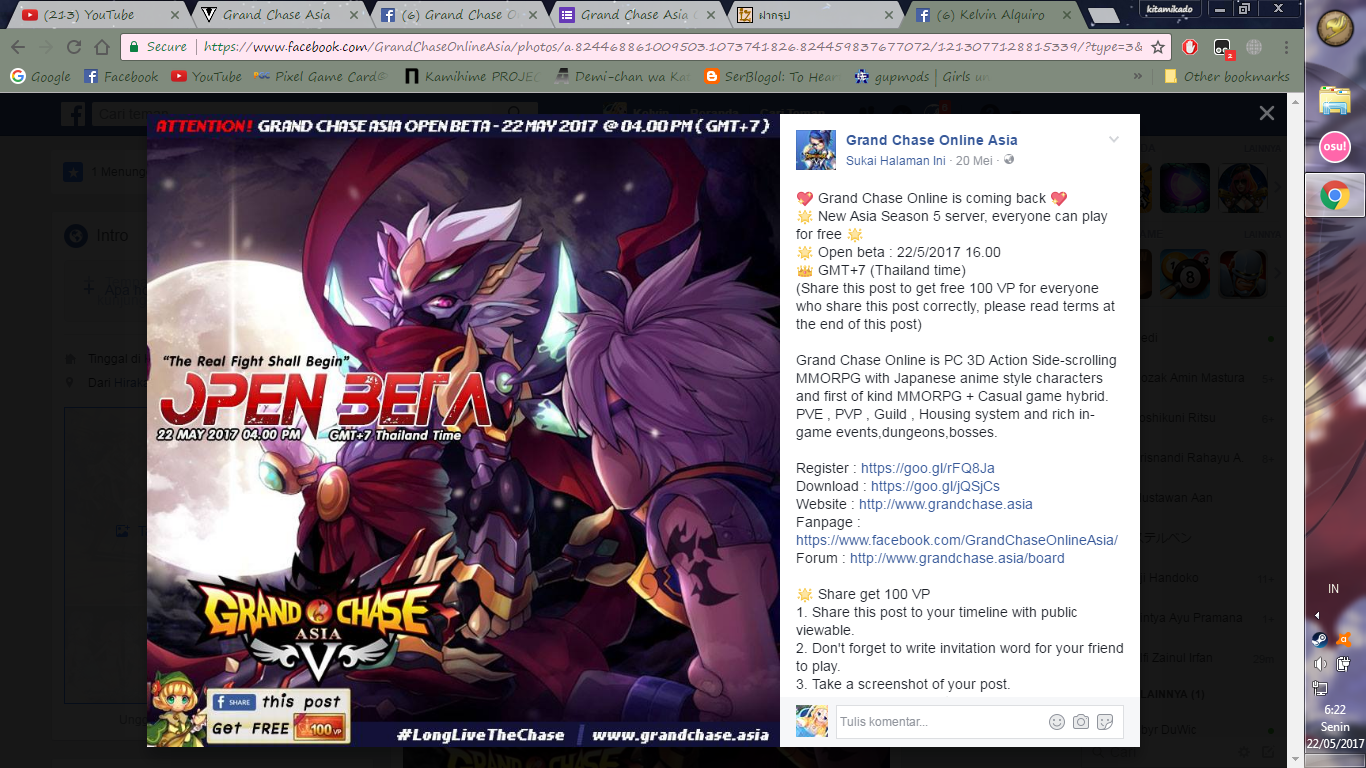Click the grey globe extension icon

click(x=1254, y=47)
